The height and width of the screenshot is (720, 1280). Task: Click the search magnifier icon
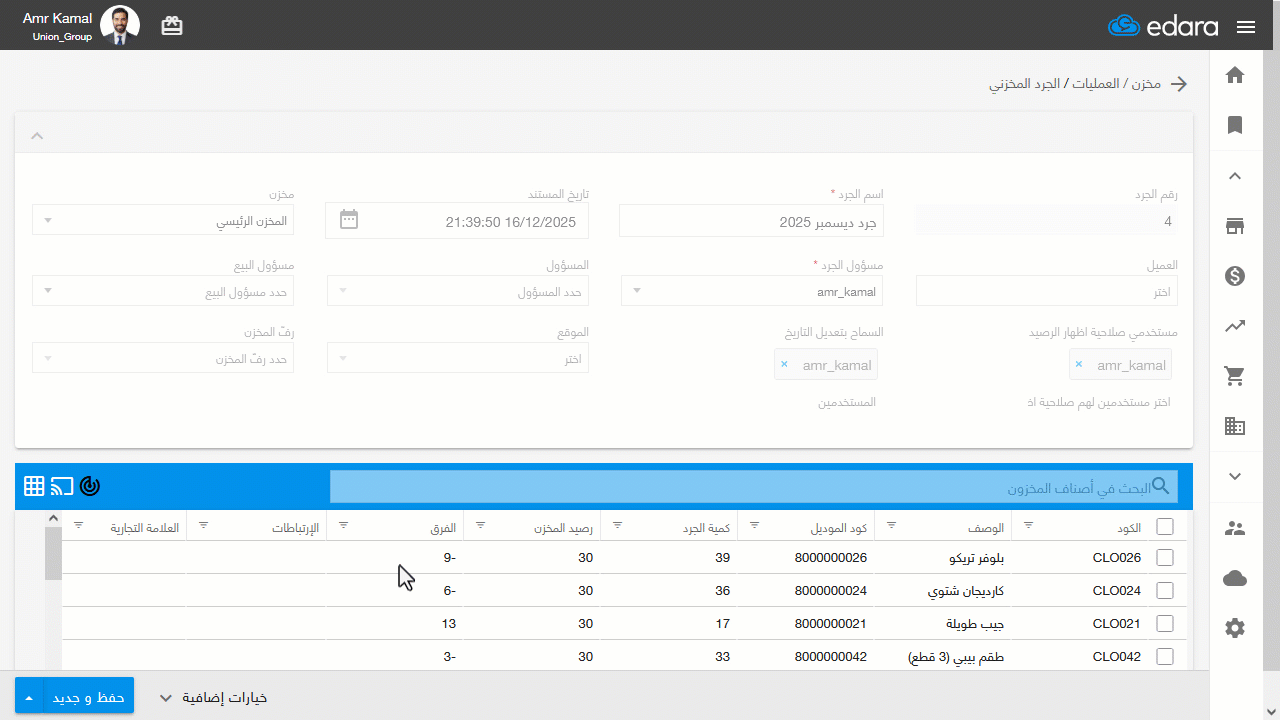[1161, 486]
